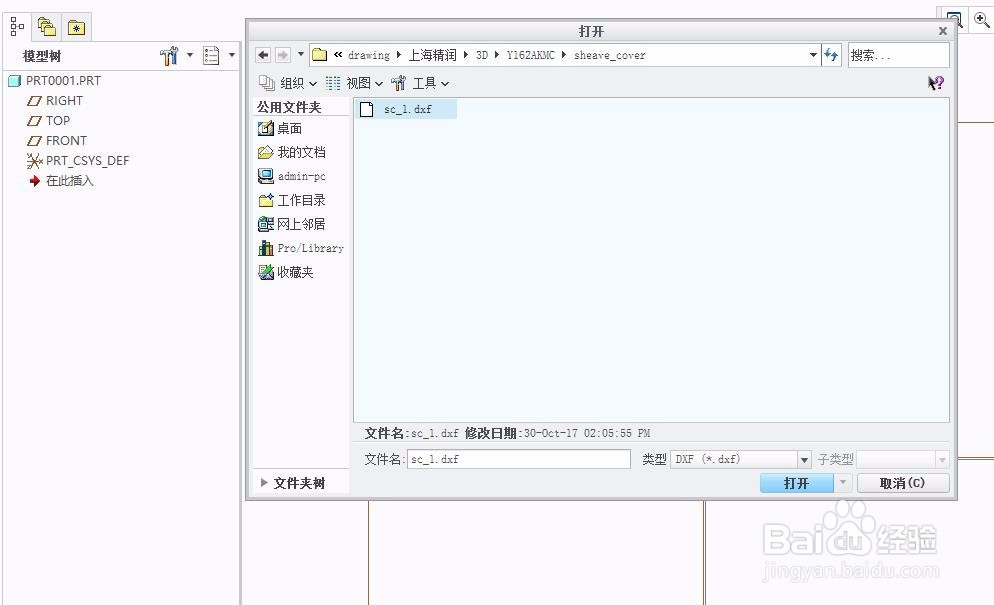Click the 打开 open button
Screen dimensions: 994x605
797,483
